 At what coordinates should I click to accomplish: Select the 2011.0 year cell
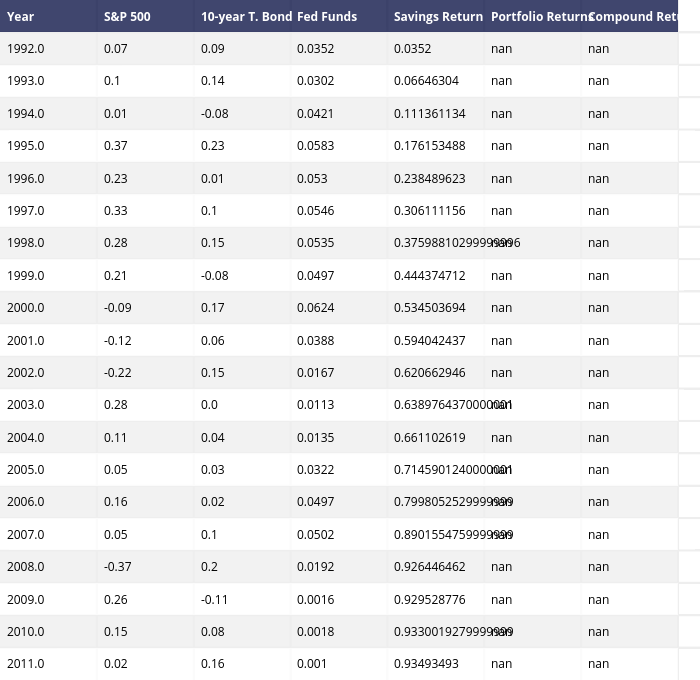click(26, 664)
